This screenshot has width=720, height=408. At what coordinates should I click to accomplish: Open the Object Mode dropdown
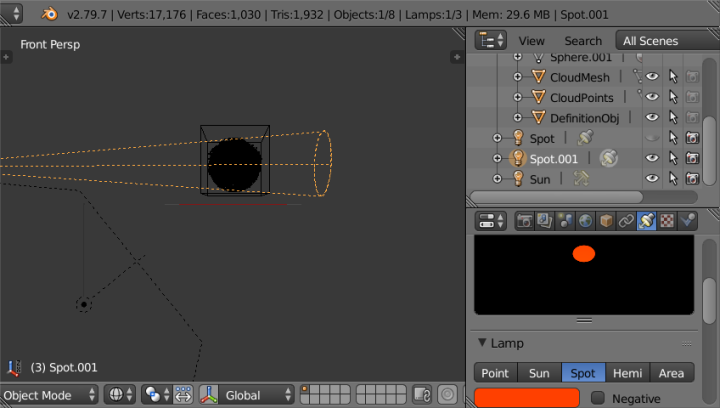pyautogui.click(x=50, y=395)
